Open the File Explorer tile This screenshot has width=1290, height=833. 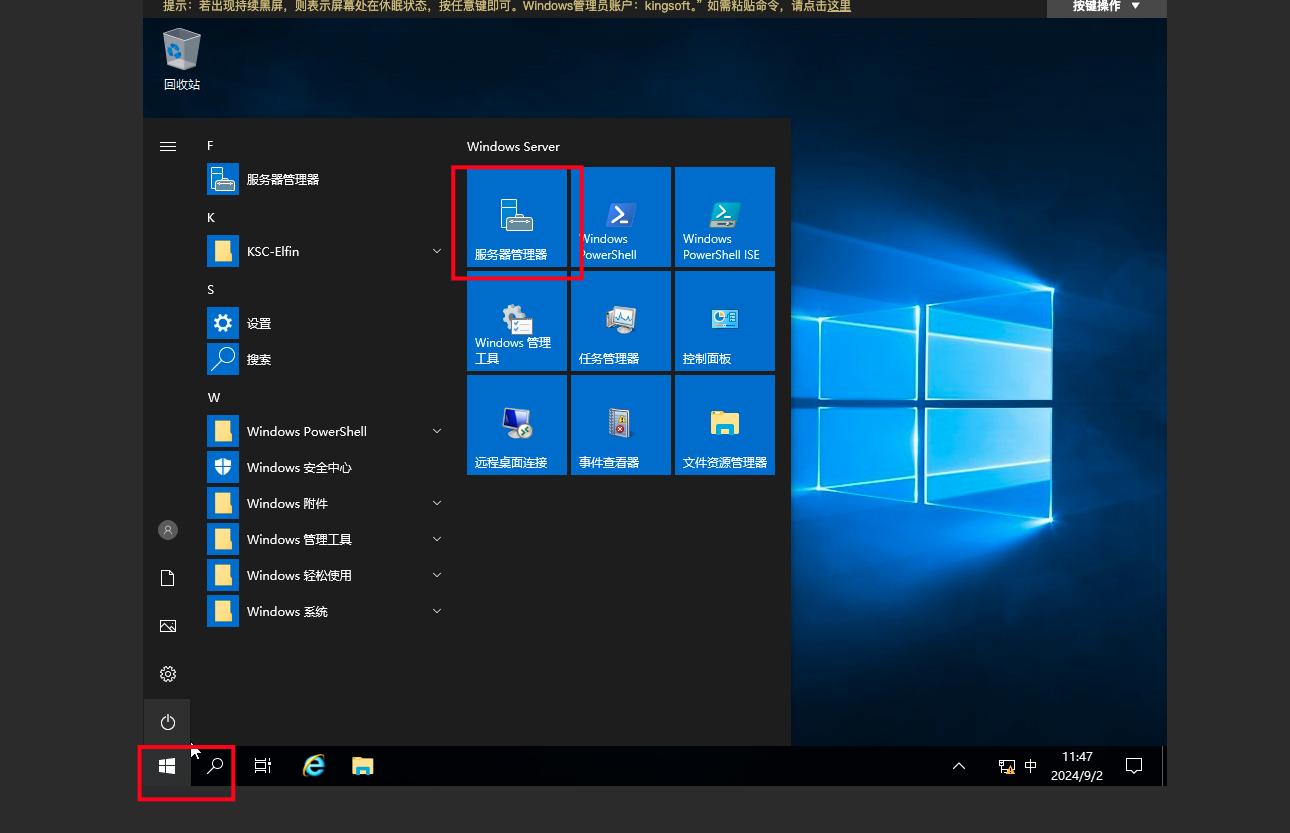725,425
